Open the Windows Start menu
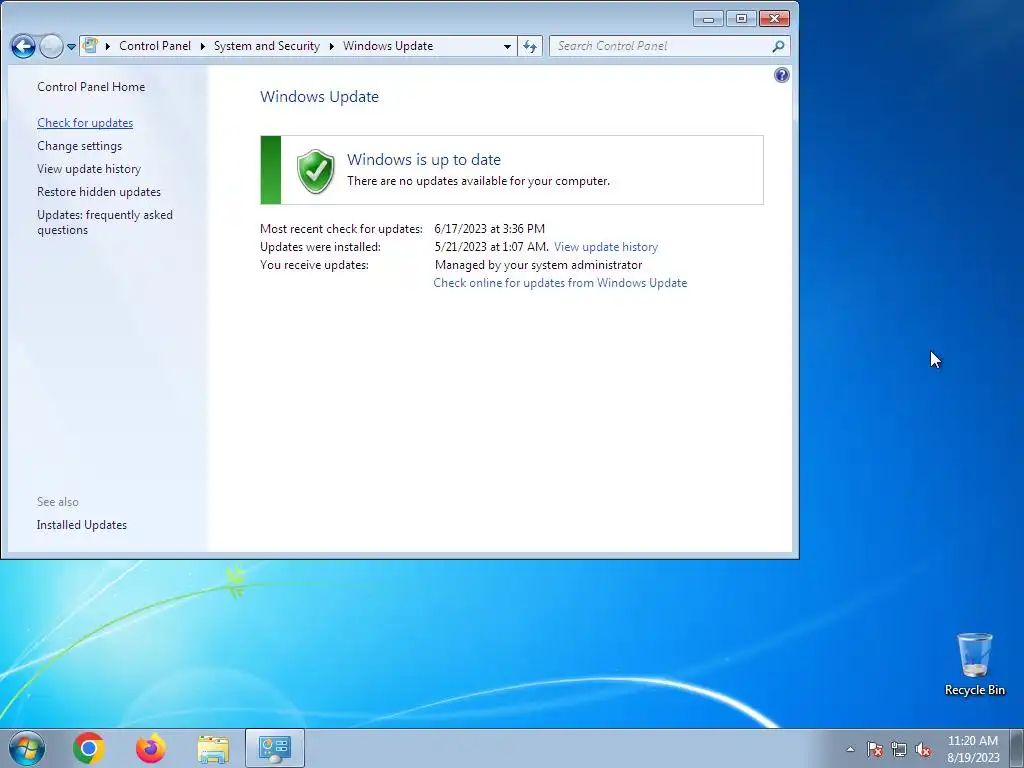 tap(27, 748)
